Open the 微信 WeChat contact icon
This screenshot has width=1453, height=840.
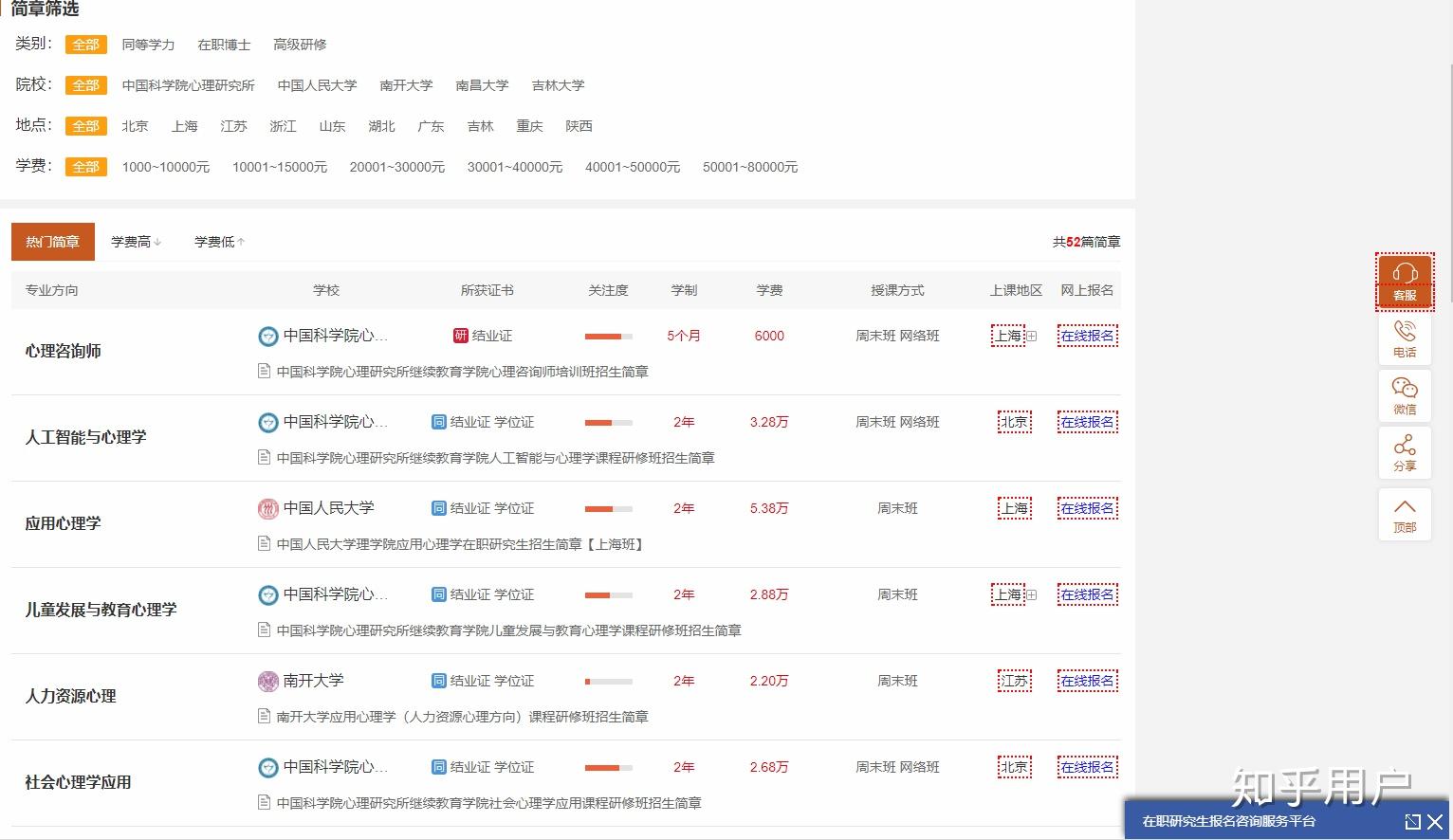1405,395
